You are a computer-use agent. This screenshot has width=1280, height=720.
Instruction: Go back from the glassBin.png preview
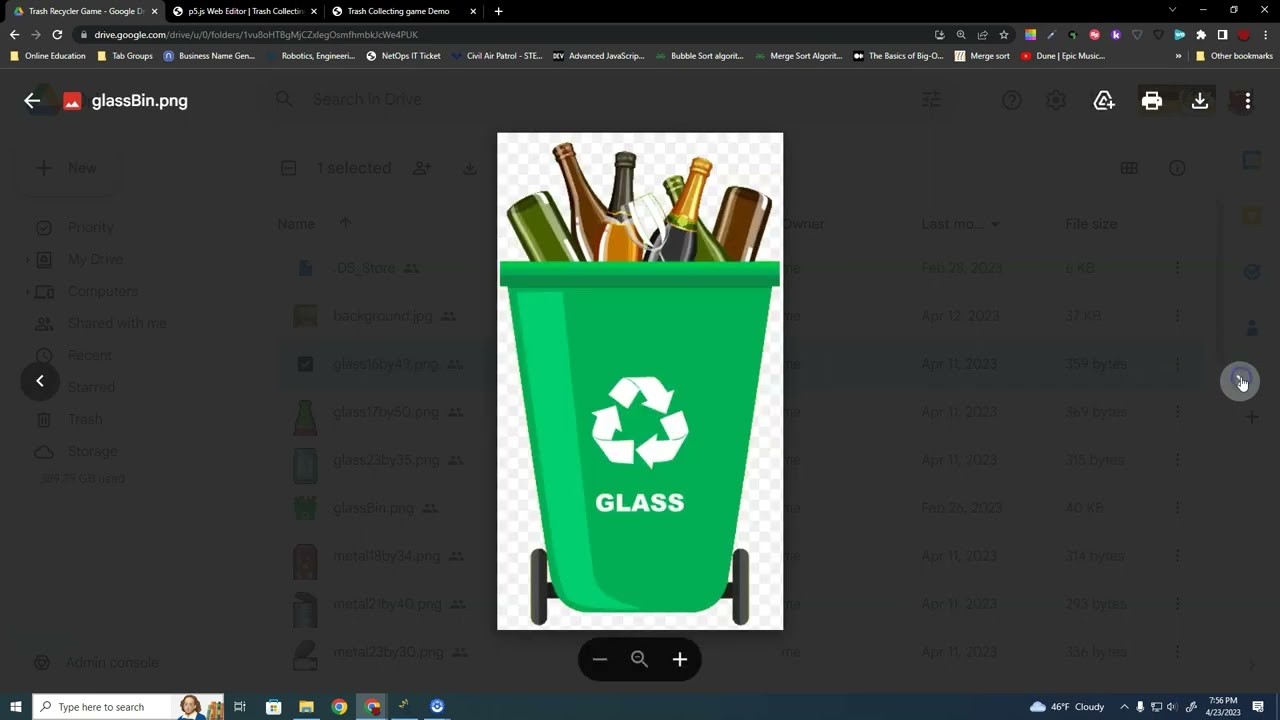point(32,100)
